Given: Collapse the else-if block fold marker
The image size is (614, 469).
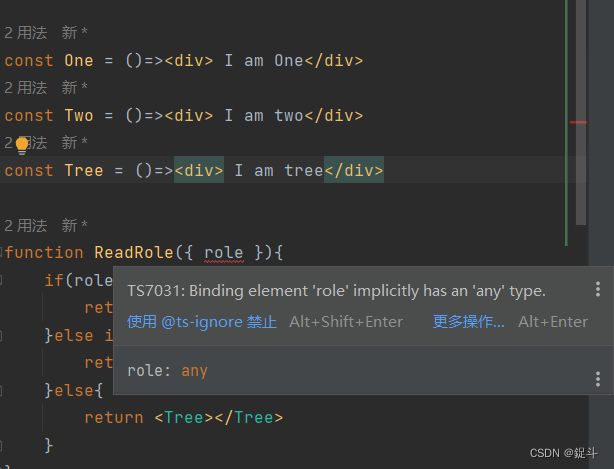Looking at the screenshot, I should pos(1,335).
